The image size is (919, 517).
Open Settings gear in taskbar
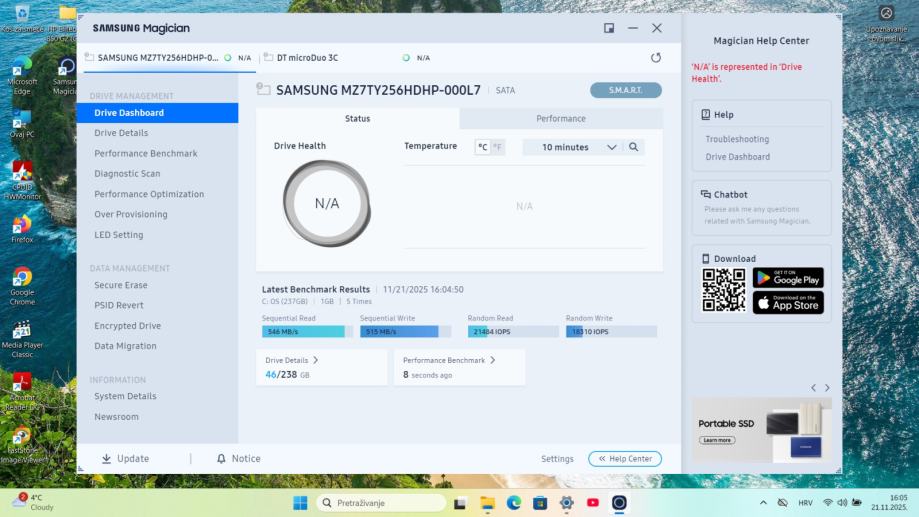click(566, 503)
